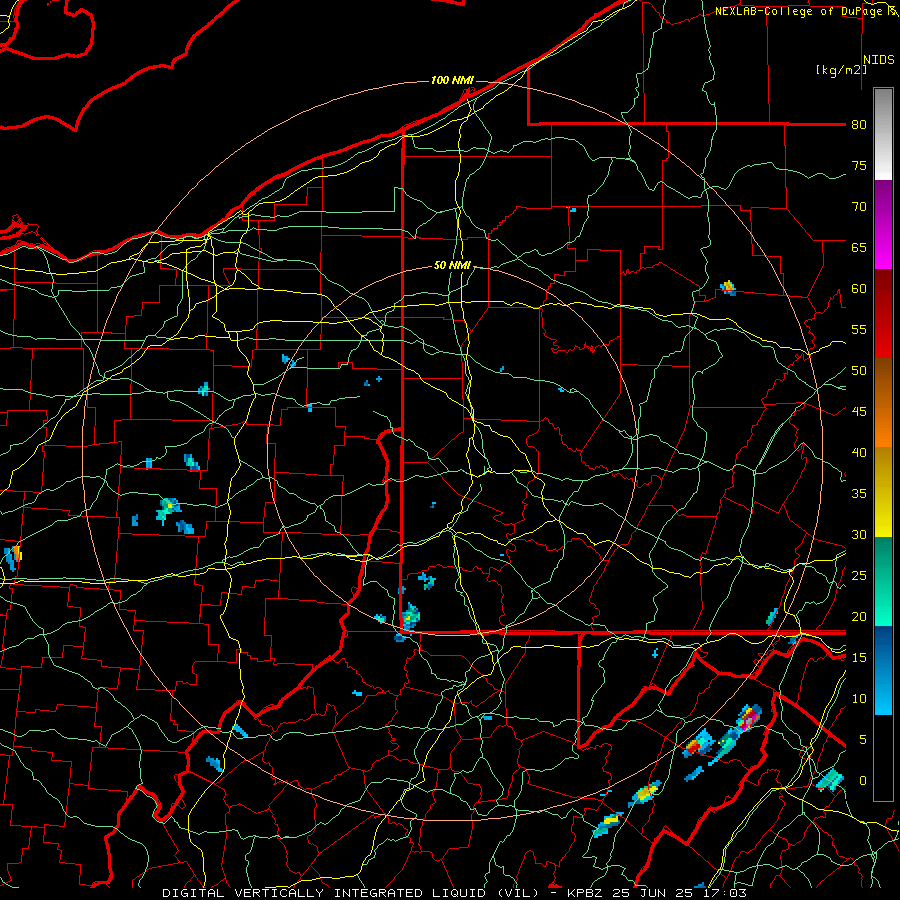Choose the 5 color bar label

point(862,740)
